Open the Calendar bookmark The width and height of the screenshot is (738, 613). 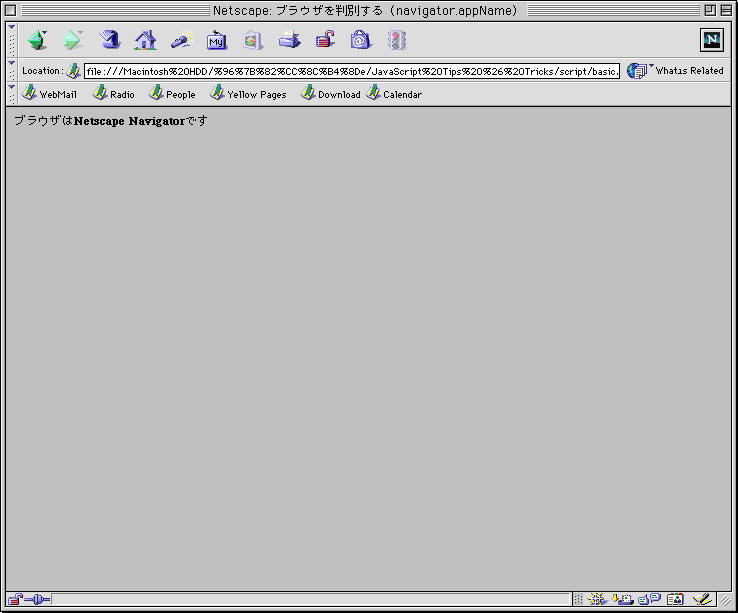point(394,94)
